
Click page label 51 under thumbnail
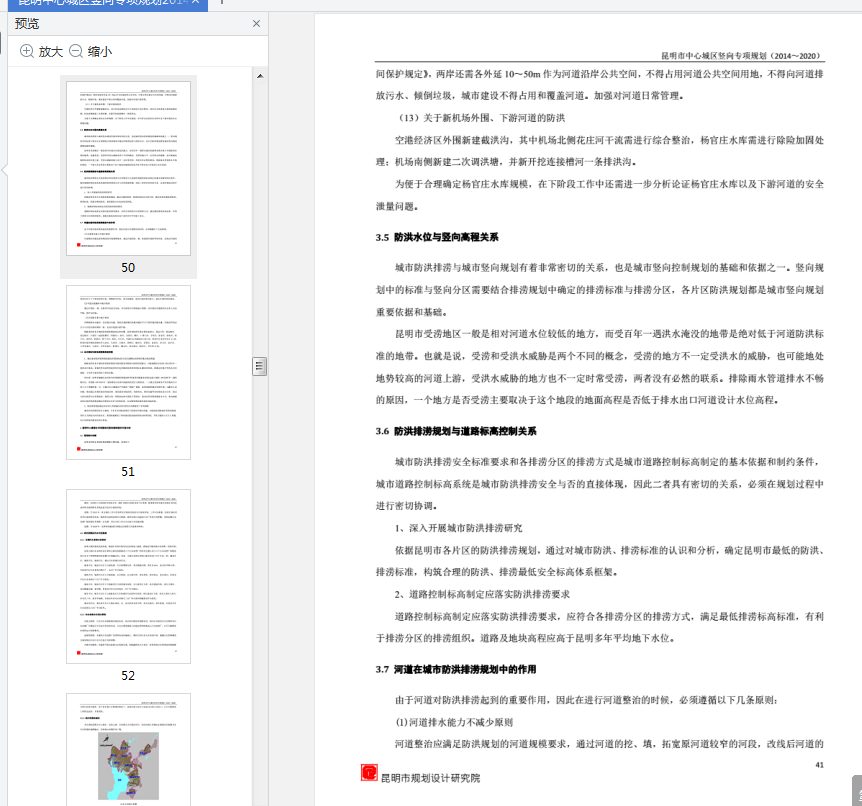pyautogui.click(x=128, y=472)
